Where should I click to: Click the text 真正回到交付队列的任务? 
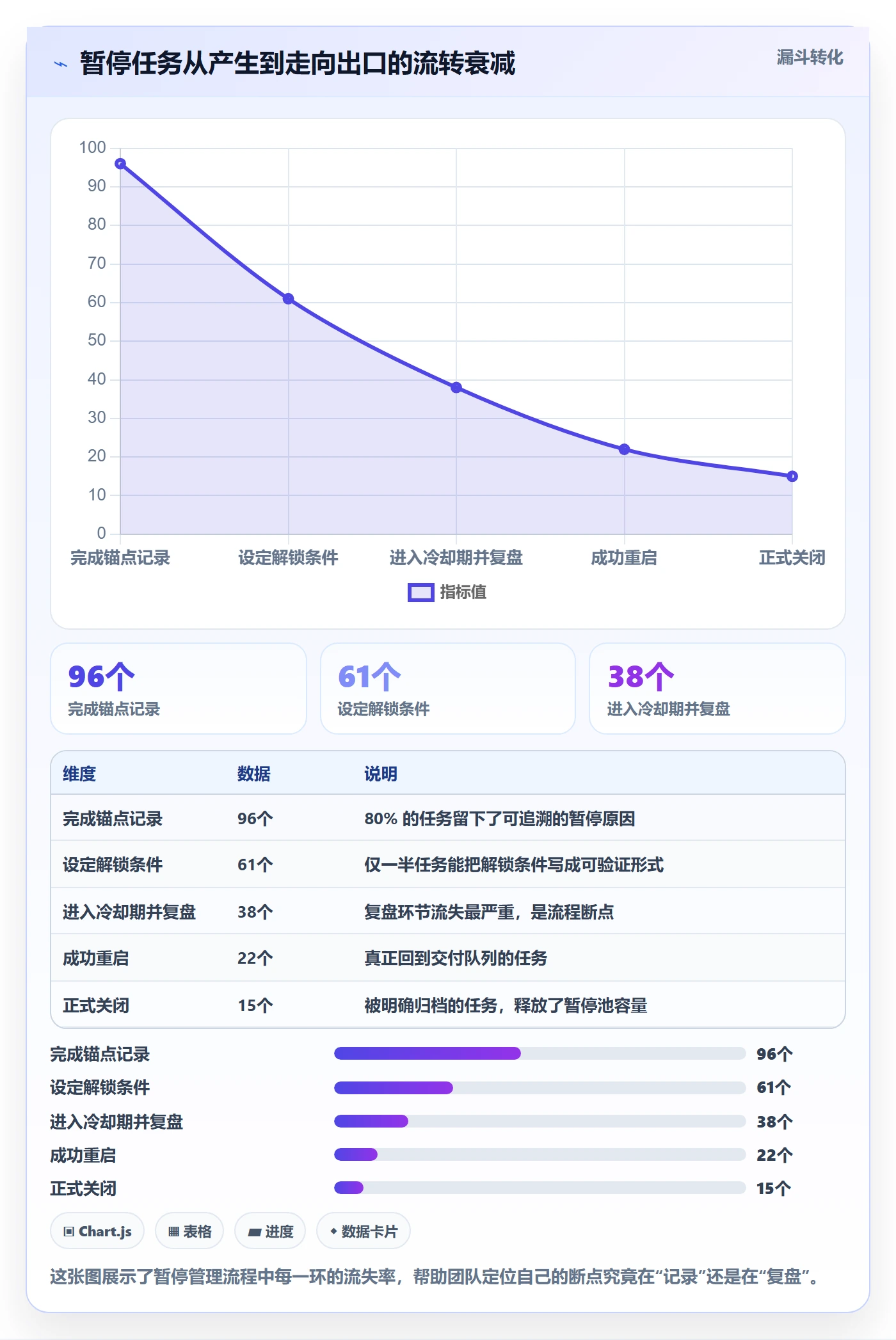(456, 959)
